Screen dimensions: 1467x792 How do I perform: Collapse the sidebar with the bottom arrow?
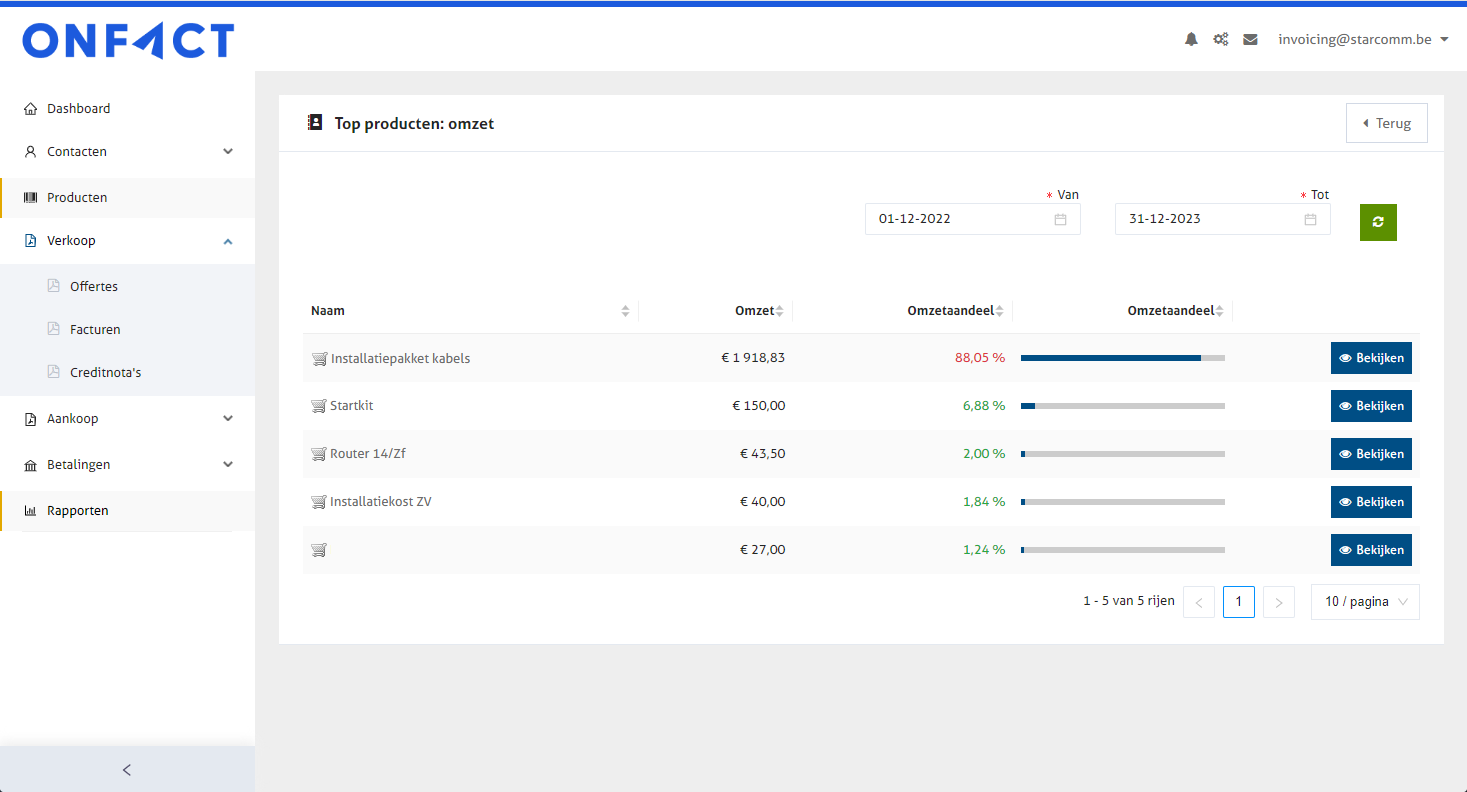point(127,769)
